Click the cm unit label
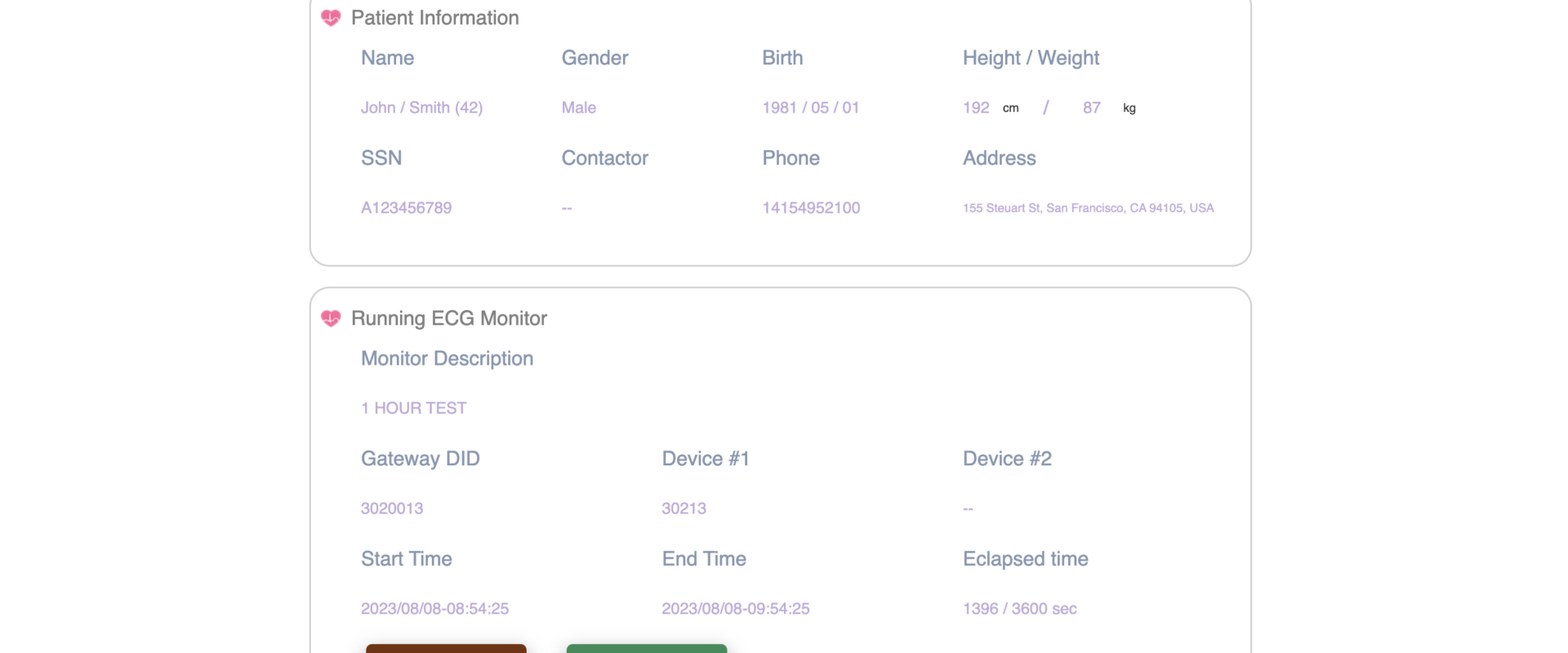Screen dimensions: 1568x653 1011,109
